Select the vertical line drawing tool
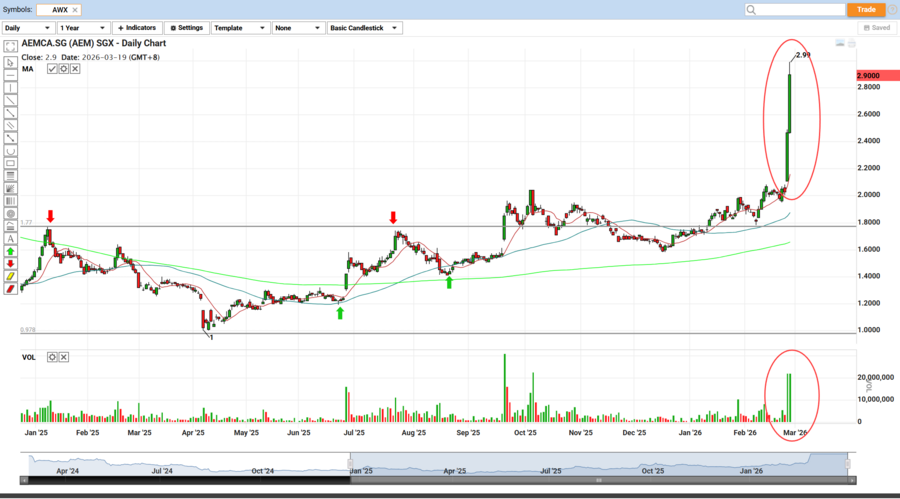Screen dimensions: 900x499 (x=10, y=88)
